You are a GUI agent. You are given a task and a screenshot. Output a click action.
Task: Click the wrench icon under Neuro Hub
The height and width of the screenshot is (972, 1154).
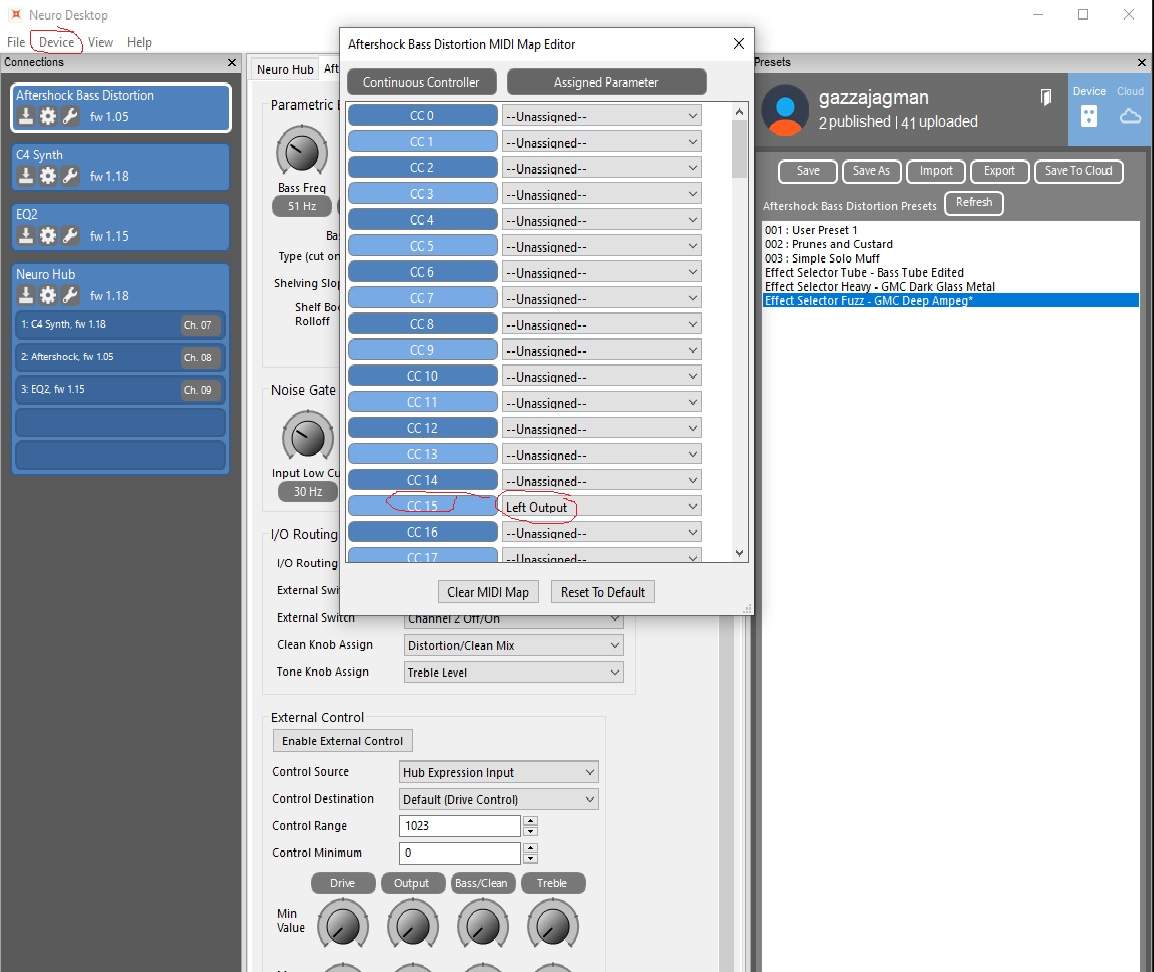[70, 294]
